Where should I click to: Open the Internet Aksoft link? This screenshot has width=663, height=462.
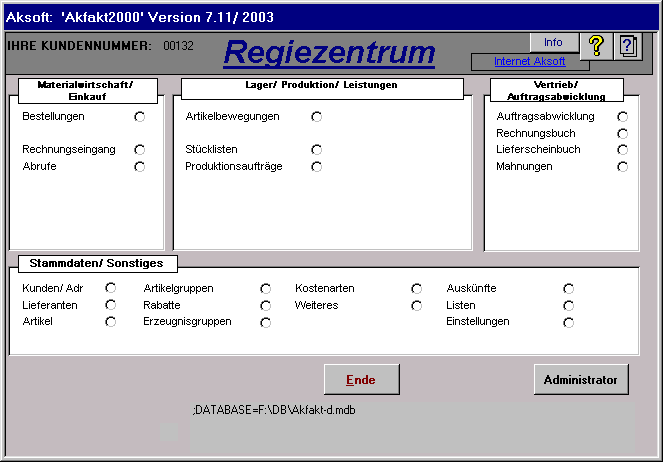coord(529,62)
